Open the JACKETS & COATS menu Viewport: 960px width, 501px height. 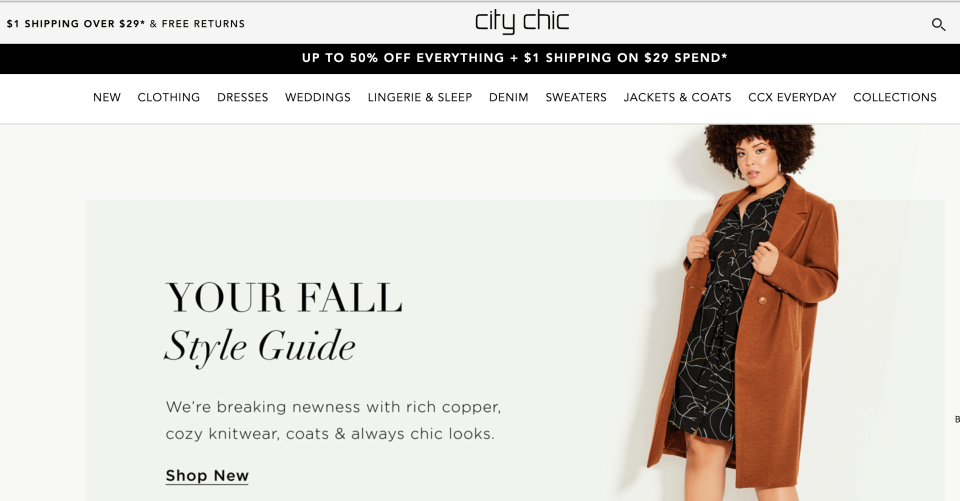pyautogui.click(x=677, y=97)
